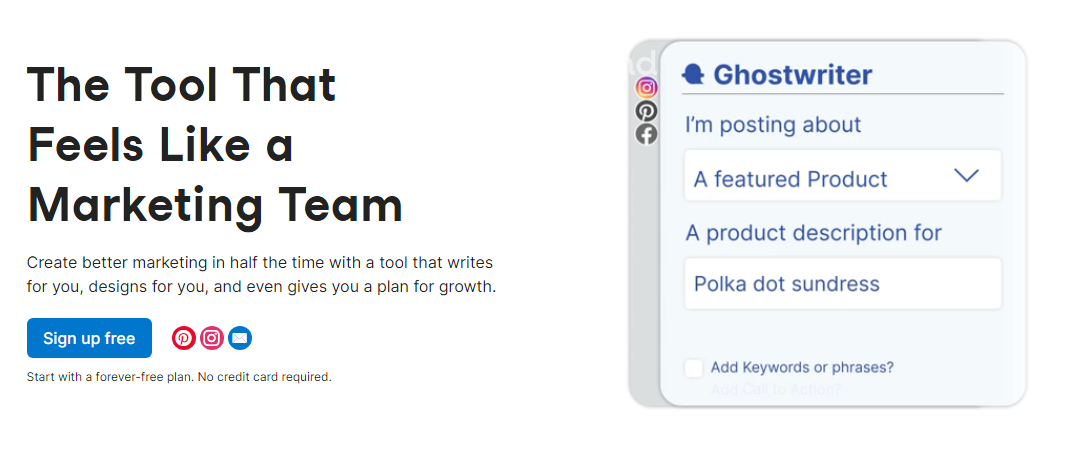
Task: Choose the Facebook icon in Ghostwriter sidebar
Action: pos(646,134)
